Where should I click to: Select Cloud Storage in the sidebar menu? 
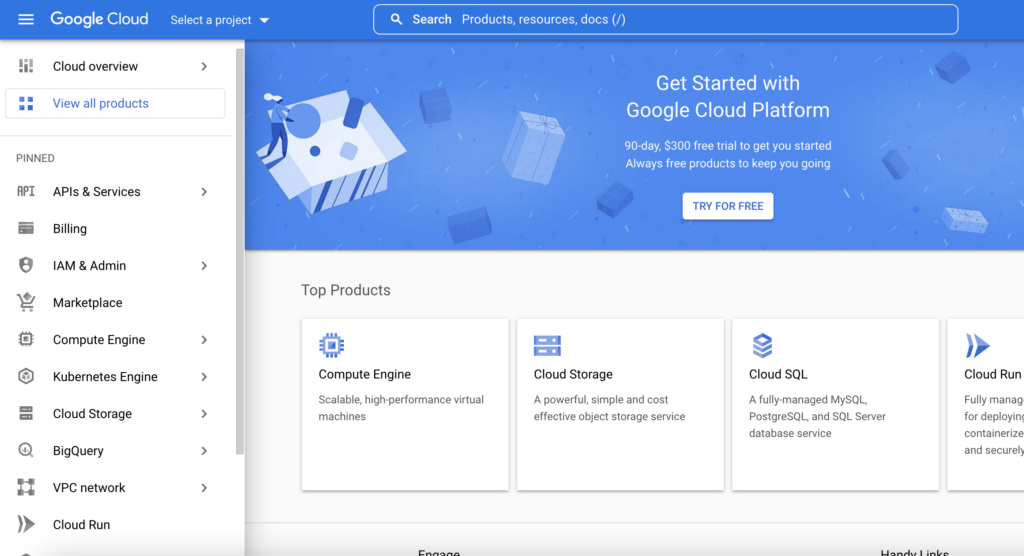[92, 414]
